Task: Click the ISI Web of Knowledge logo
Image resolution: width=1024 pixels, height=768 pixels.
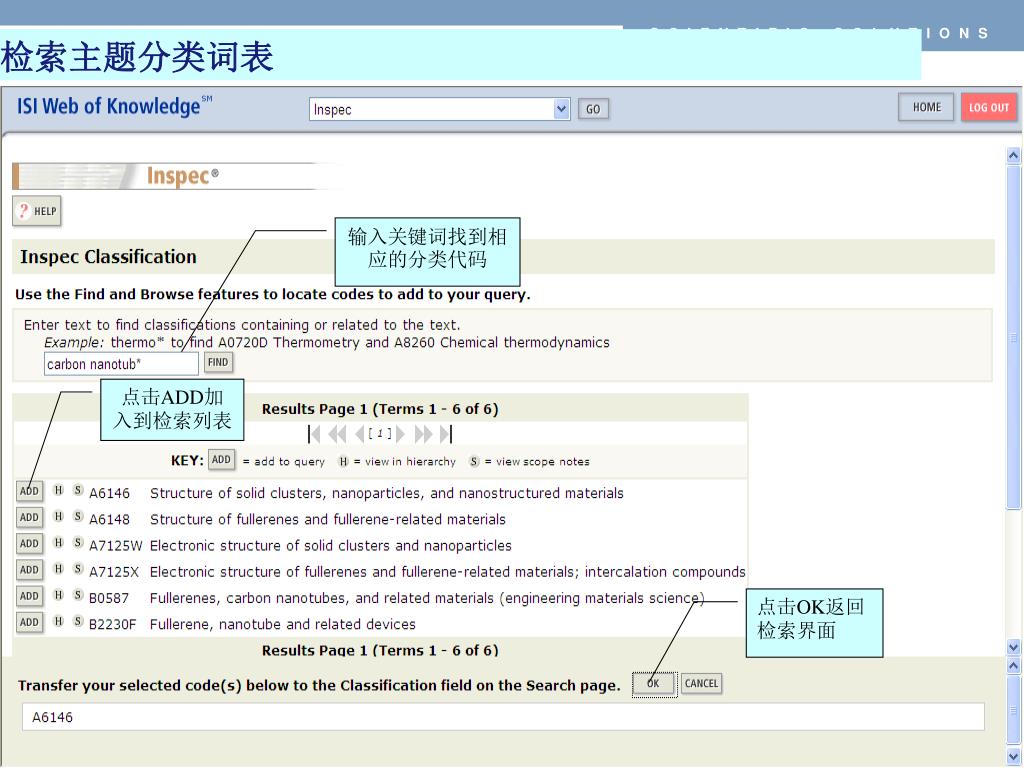Action: (x=115, y=106)
